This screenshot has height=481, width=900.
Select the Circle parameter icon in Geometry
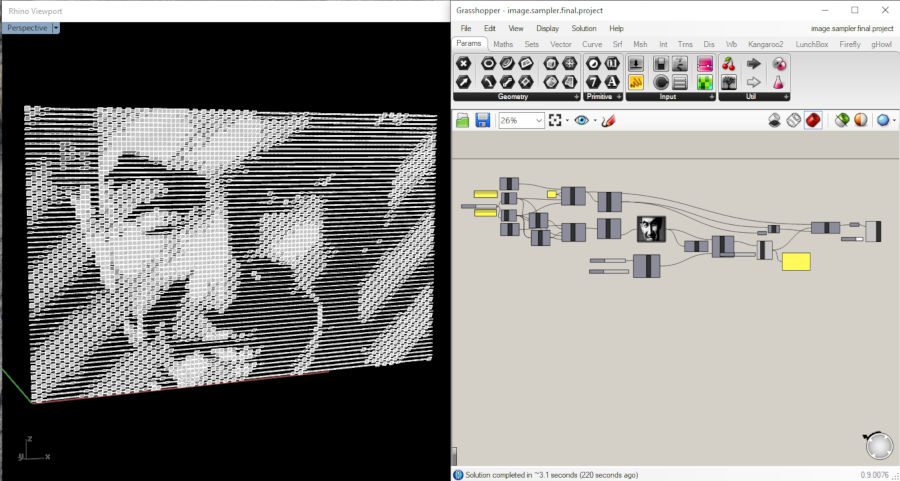(488, 64)
